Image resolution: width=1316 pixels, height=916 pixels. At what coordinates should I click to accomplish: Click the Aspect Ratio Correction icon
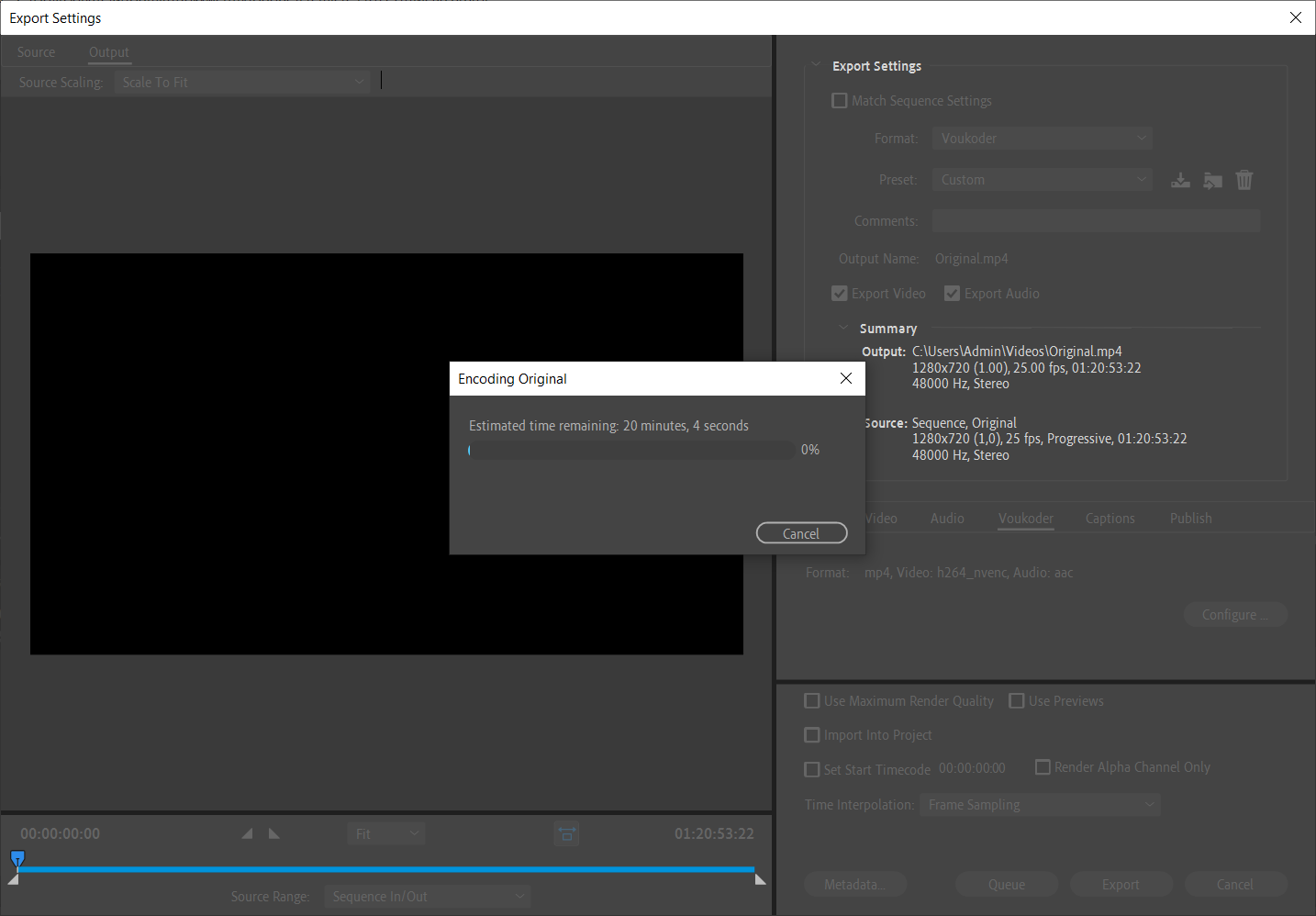coord(566,833)
